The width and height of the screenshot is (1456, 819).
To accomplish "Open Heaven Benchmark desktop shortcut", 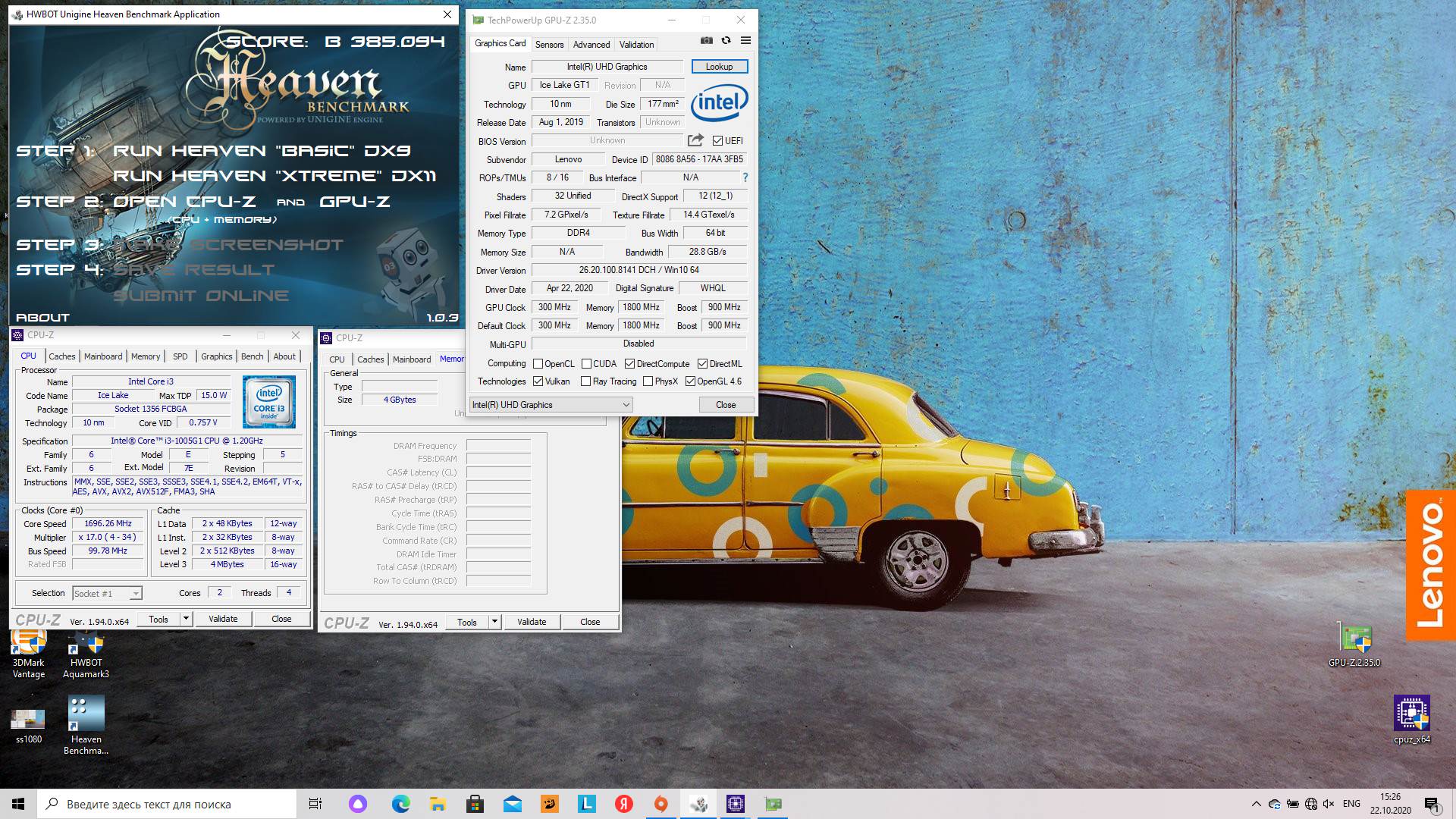I will 86,726.
